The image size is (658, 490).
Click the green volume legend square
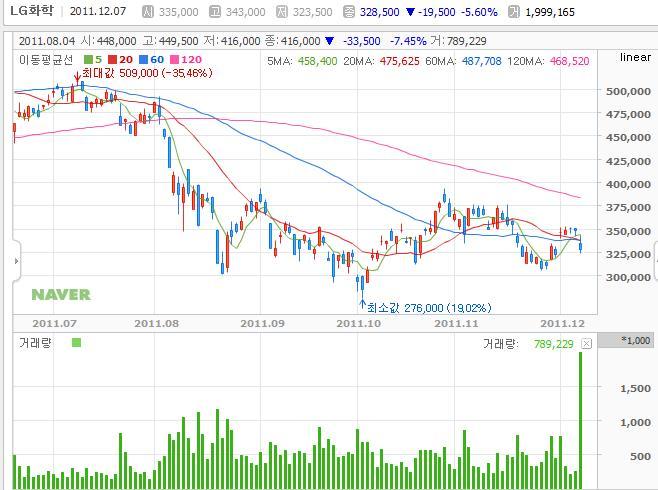(76, 343)
